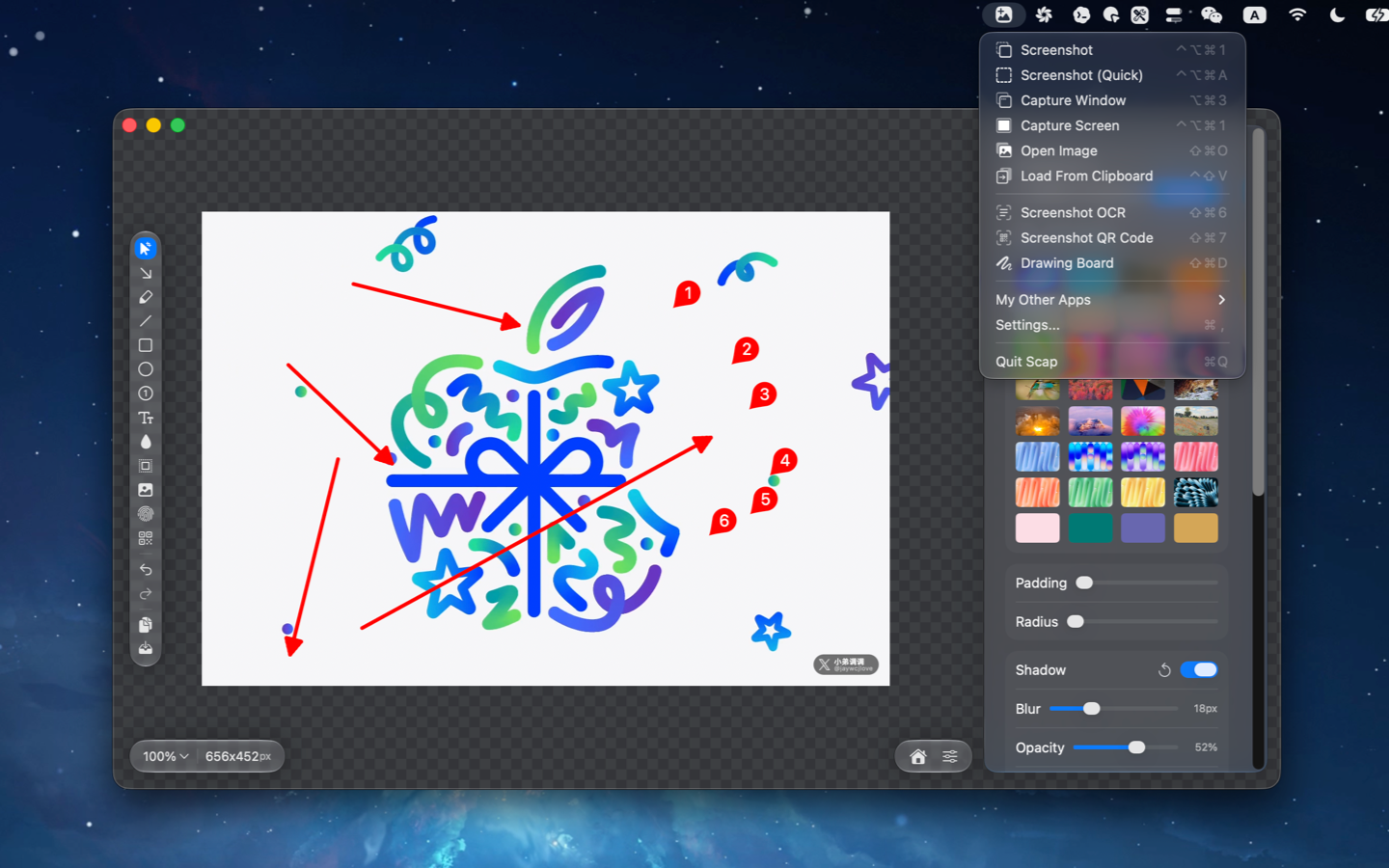Select the numbered marker tool
Screen dimensions: 1389x868
coord(146,393)
